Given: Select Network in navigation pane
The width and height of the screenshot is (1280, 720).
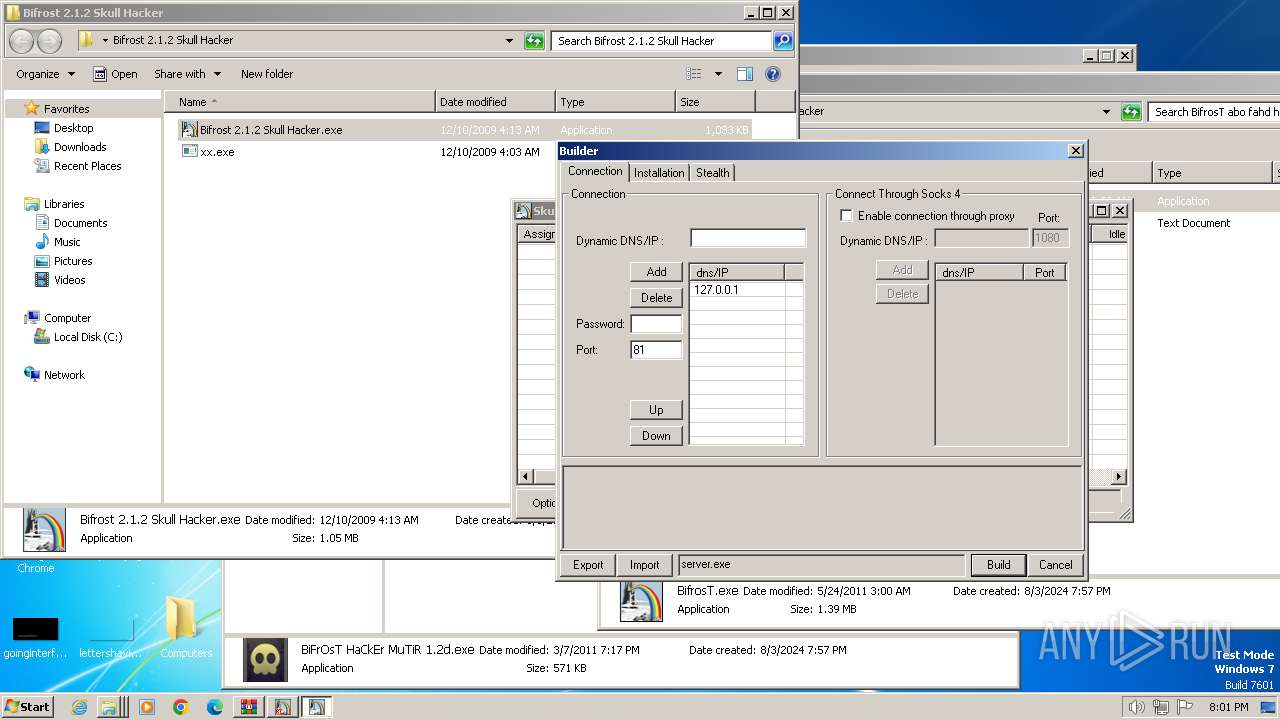Looking at the screenshot, I should coord(64,375).
